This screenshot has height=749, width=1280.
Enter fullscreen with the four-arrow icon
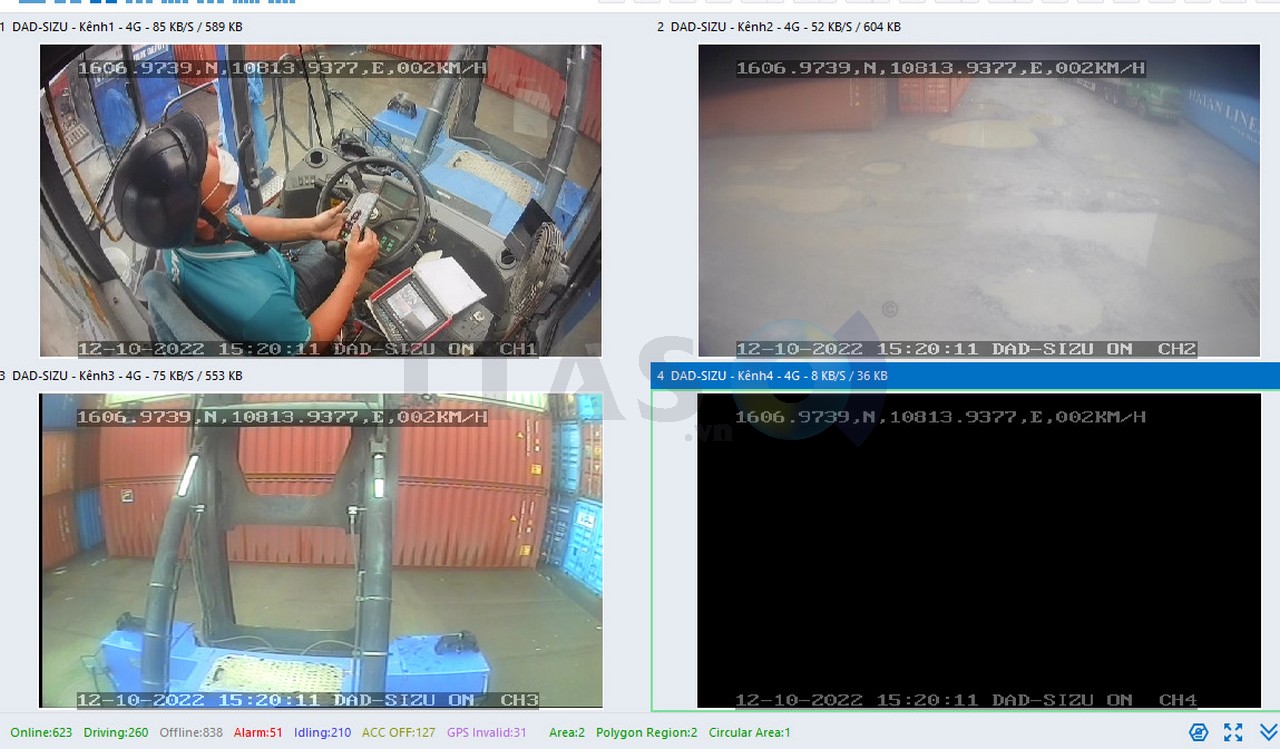coord(1233,732)
